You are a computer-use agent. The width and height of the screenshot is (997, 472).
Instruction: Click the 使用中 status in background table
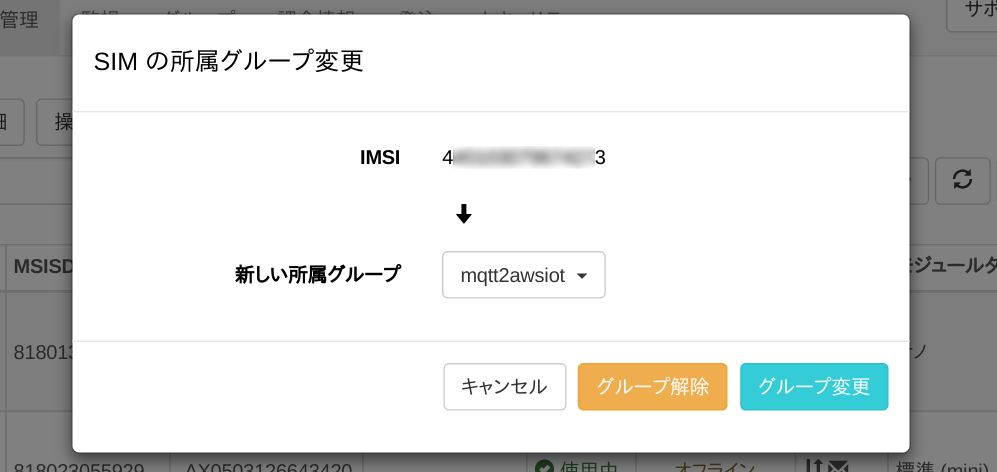[576, 467]
